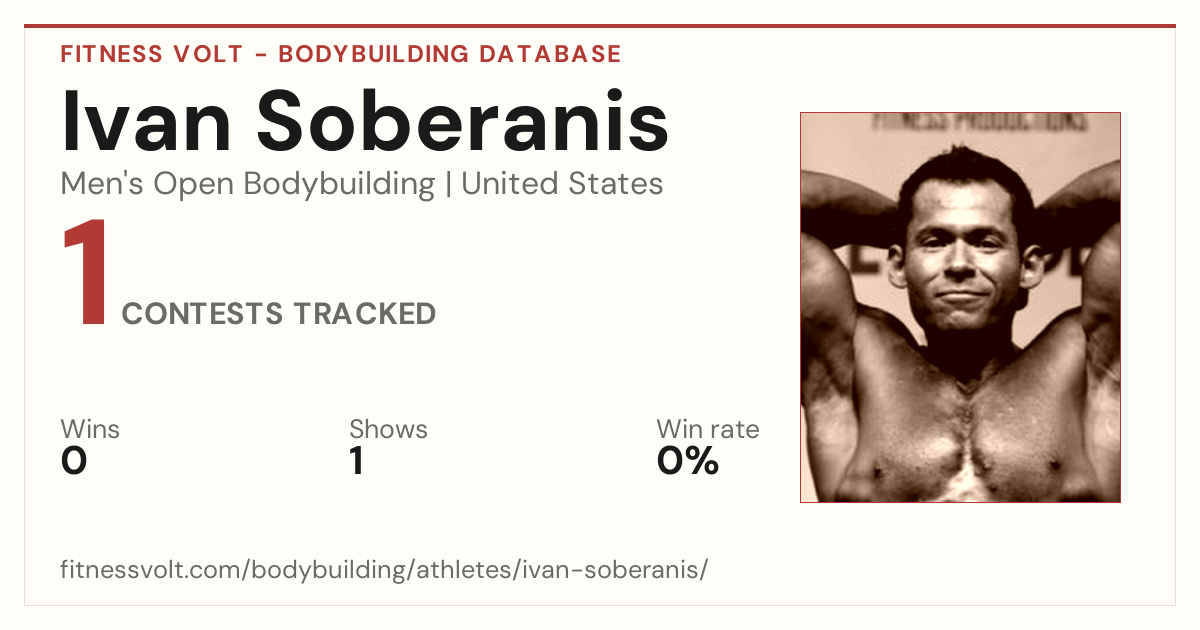Click the Ivan Soberanis name heading
The image size is (1200, 630).
(365, 120)
